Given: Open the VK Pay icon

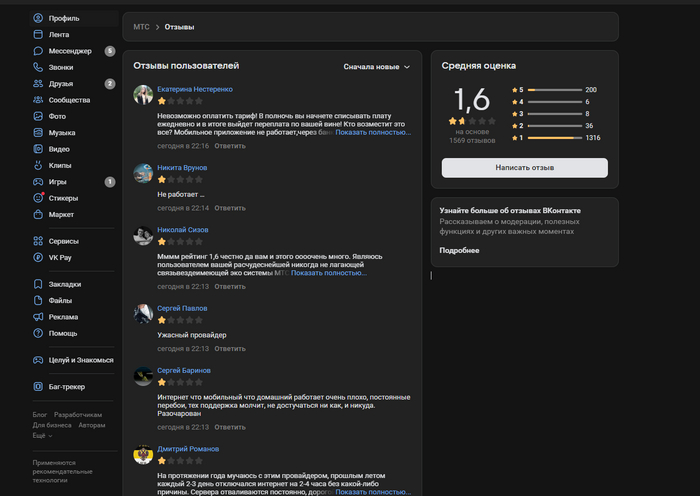Looking at the screenshot, I should 38,258.
